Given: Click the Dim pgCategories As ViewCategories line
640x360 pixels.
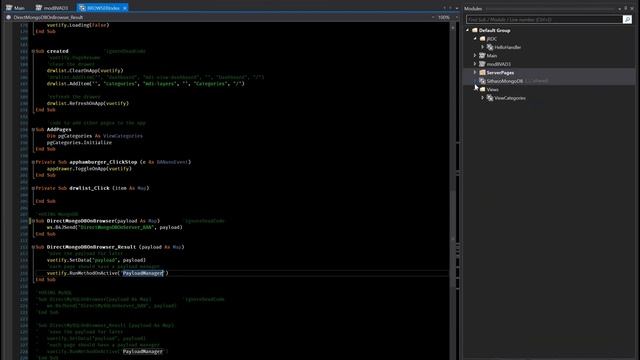Looking at the screenshot, I should [95, 136].
